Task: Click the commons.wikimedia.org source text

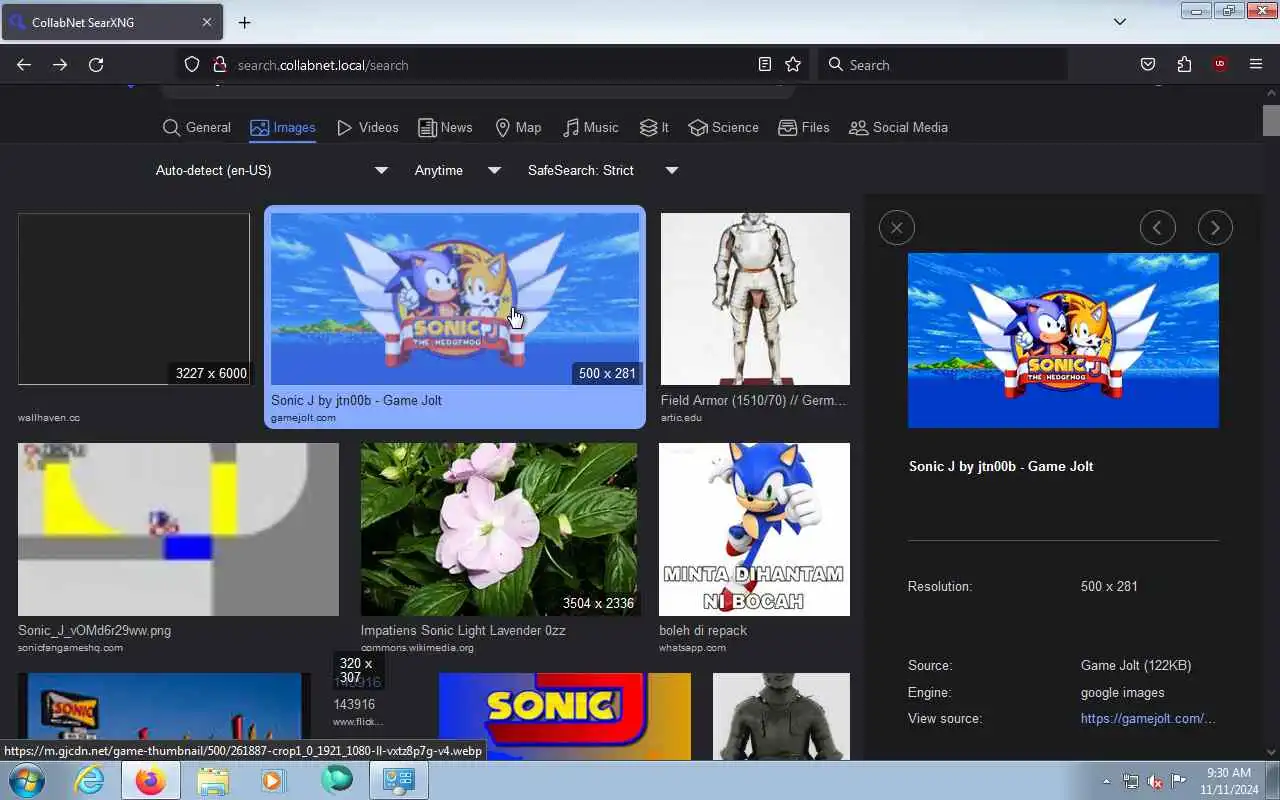Action: [x=417, y=648]
